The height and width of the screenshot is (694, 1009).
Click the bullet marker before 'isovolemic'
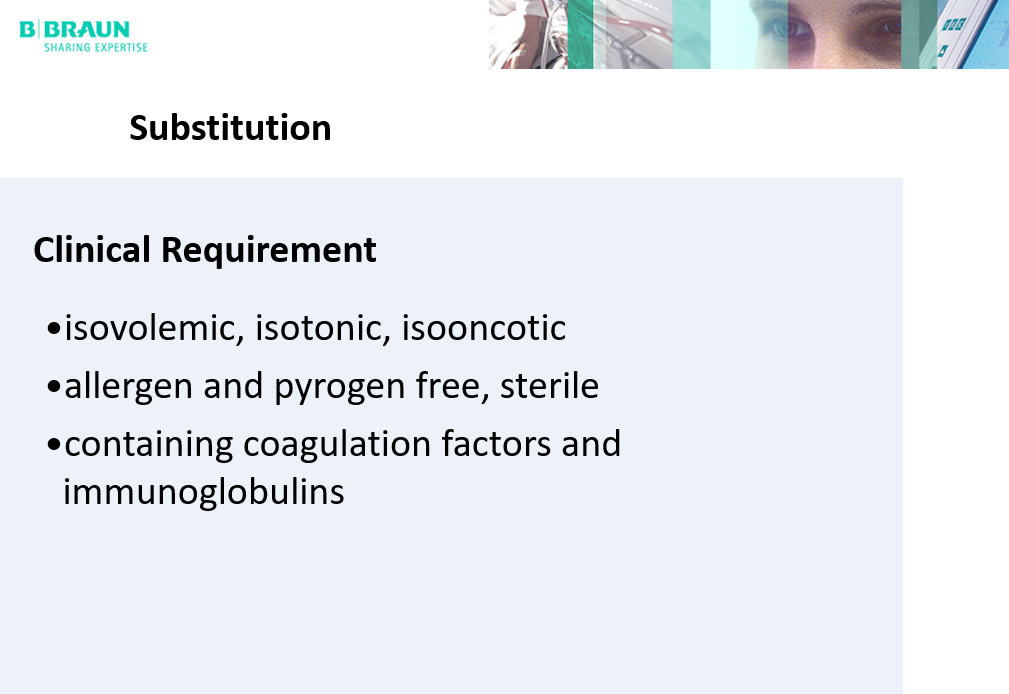pyautogui.click(x=54, y=329)
